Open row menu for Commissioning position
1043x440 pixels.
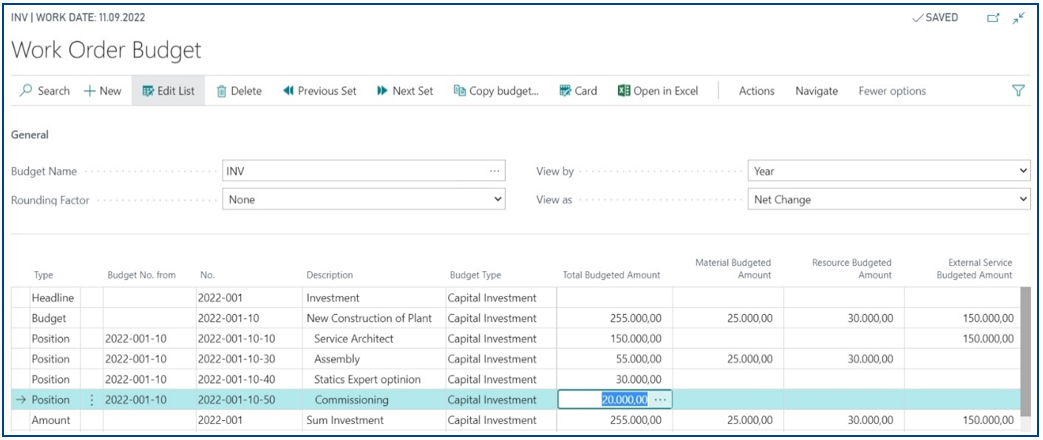point(92,400)
